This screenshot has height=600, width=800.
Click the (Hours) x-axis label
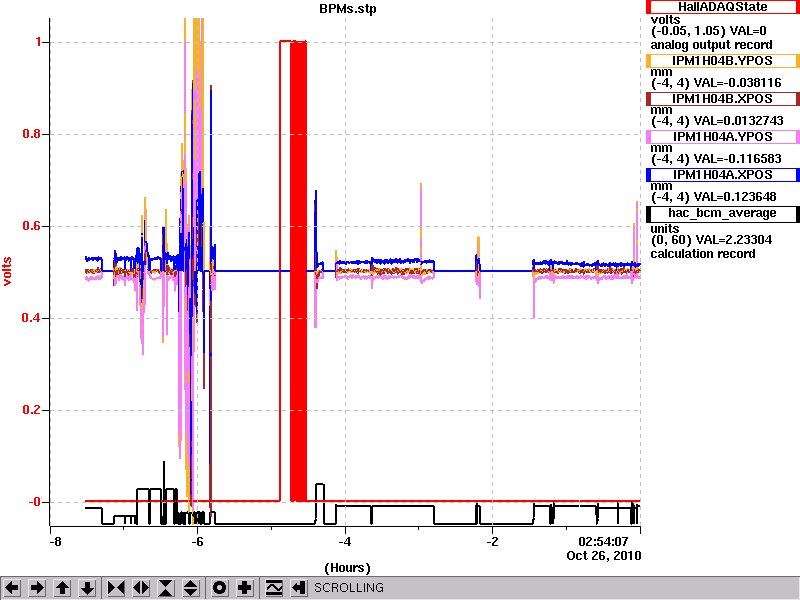coord(347,568)
